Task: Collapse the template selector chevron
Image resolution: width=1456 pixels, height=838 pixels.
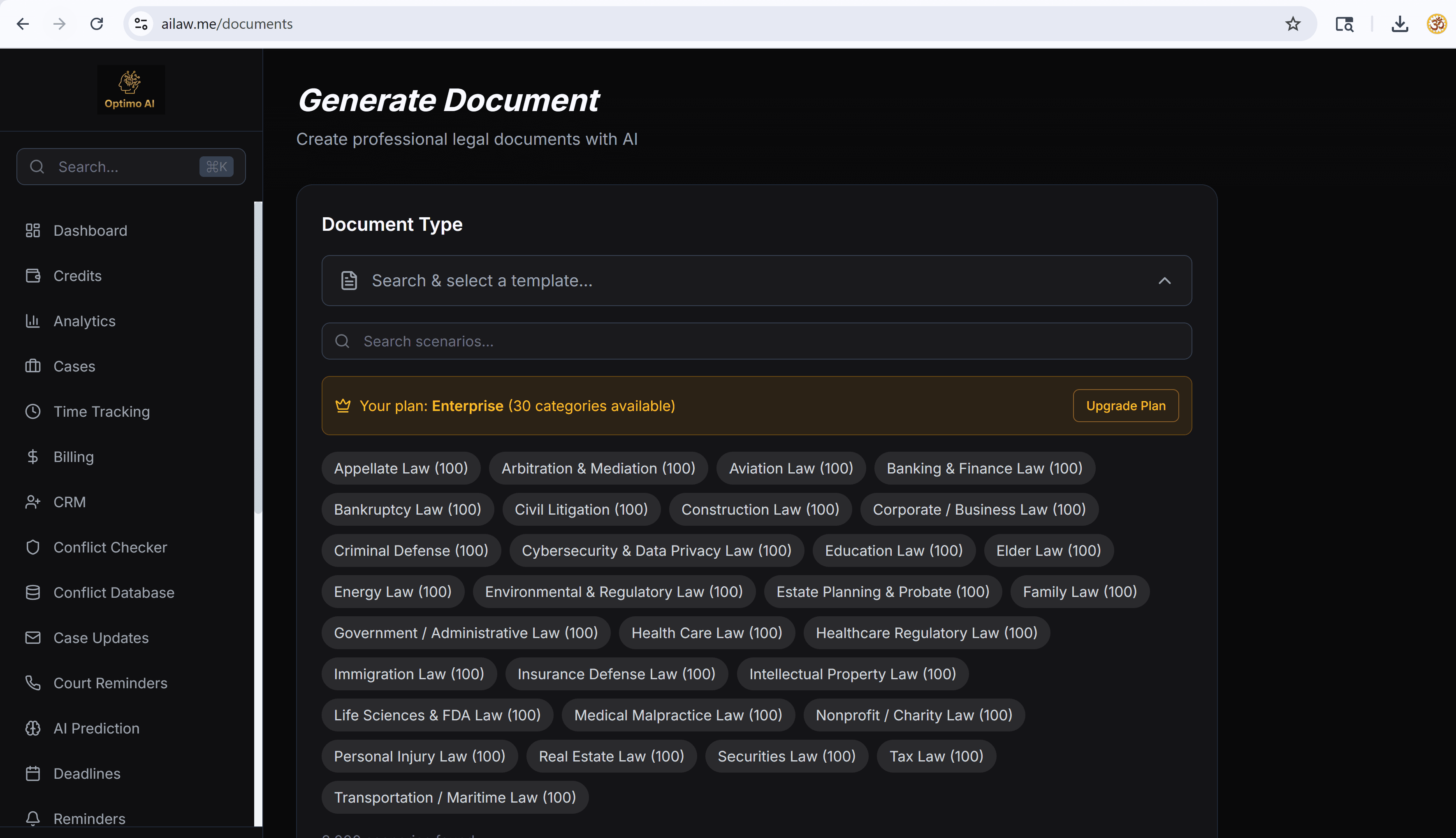Action: pyautogui.click(x=1164, y=281)
